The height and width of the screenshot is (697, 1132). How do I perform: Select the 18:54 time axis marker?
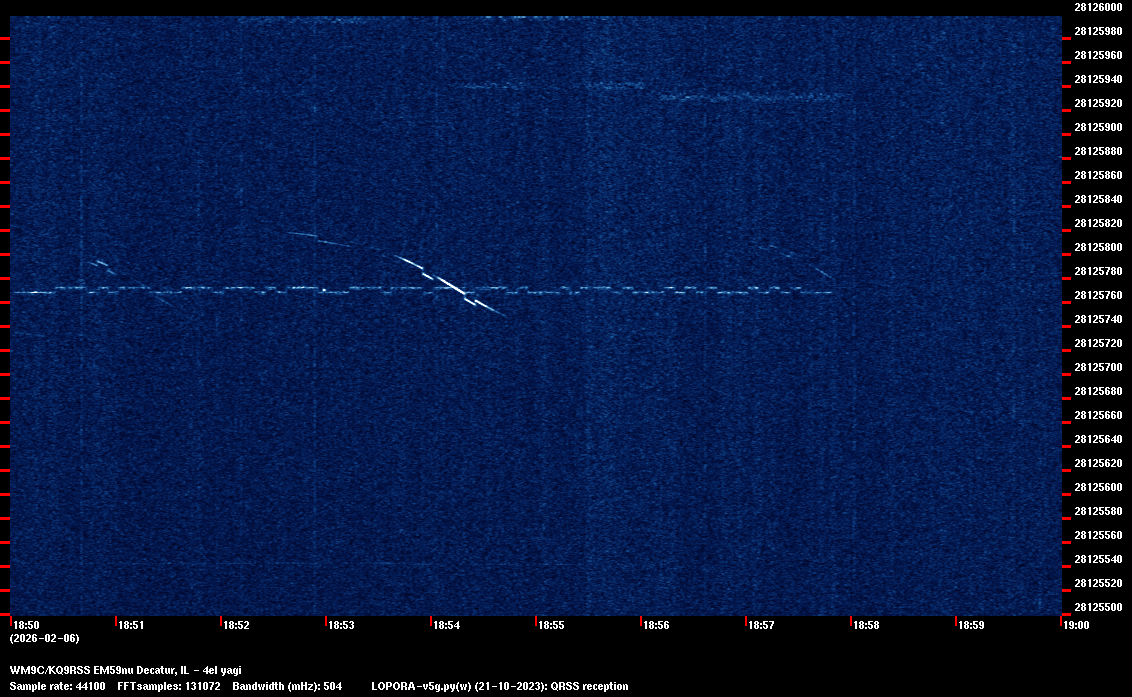446,625
